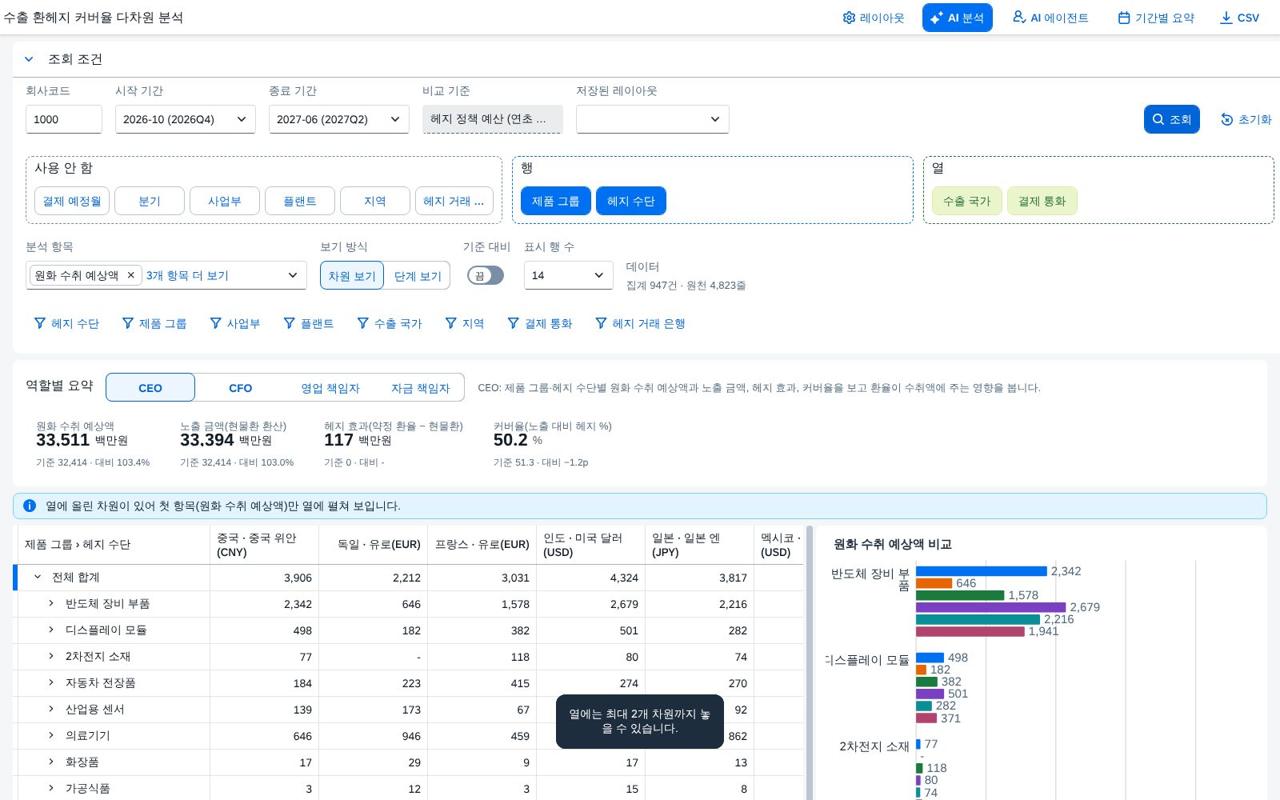Select the 영업 책임자 role tab
The width and height of the screenshot is (1280, 800).
click(x=330, y=388)
